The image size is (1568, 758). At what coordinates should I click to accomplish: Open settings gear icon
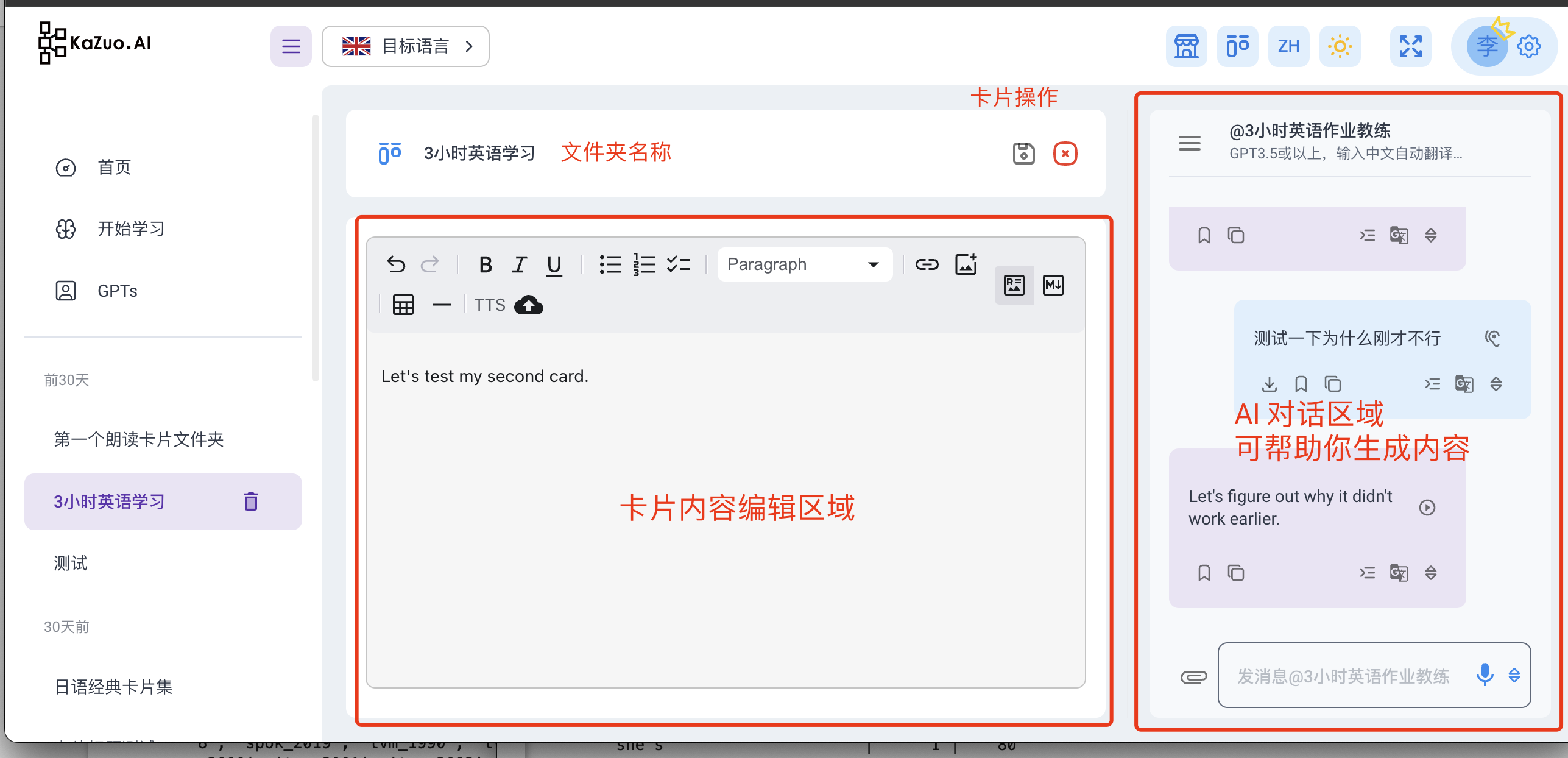[x=1528, y=46]
